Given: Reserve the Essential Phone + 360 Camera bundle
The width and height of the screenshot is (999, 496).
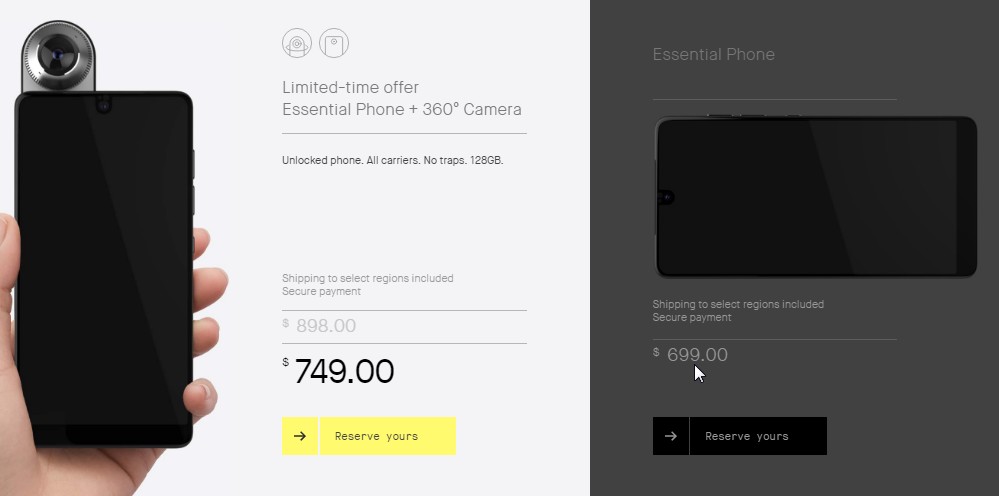Looking at the screenshot, I should point(387,436).
